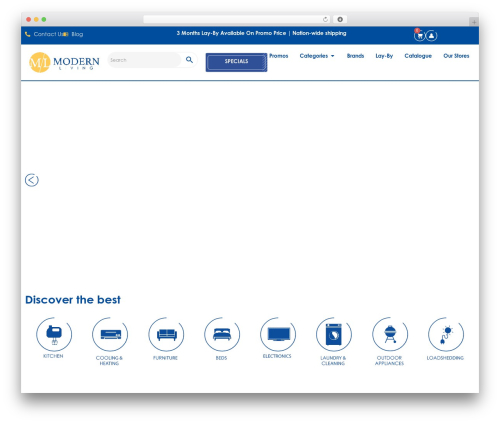Open the user account icon
500x423 pixels.
pyautogui.click(x=431, y=35)
